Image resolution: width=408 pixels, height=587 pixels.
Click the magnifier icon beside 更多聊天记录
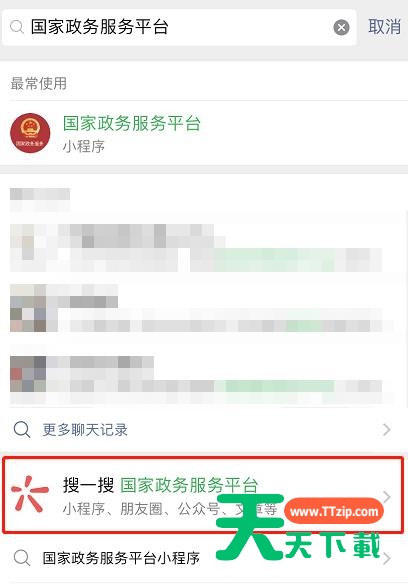[22, 429]
